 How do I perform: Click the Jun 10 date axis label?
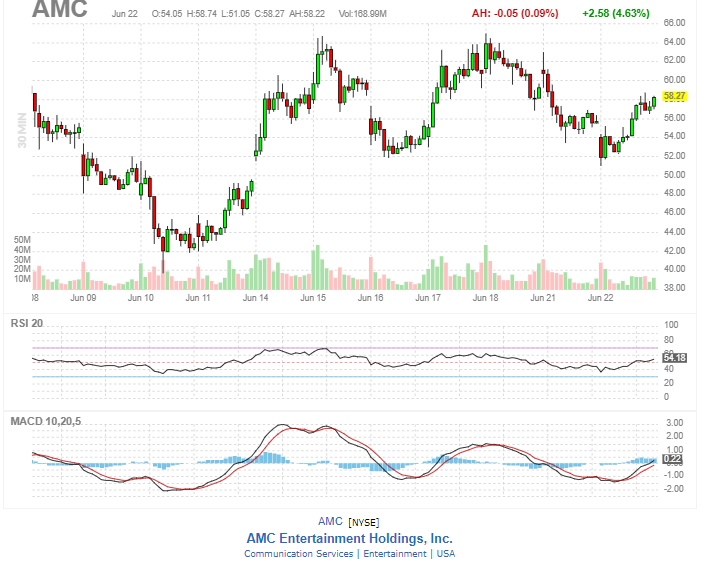(140, 298)
